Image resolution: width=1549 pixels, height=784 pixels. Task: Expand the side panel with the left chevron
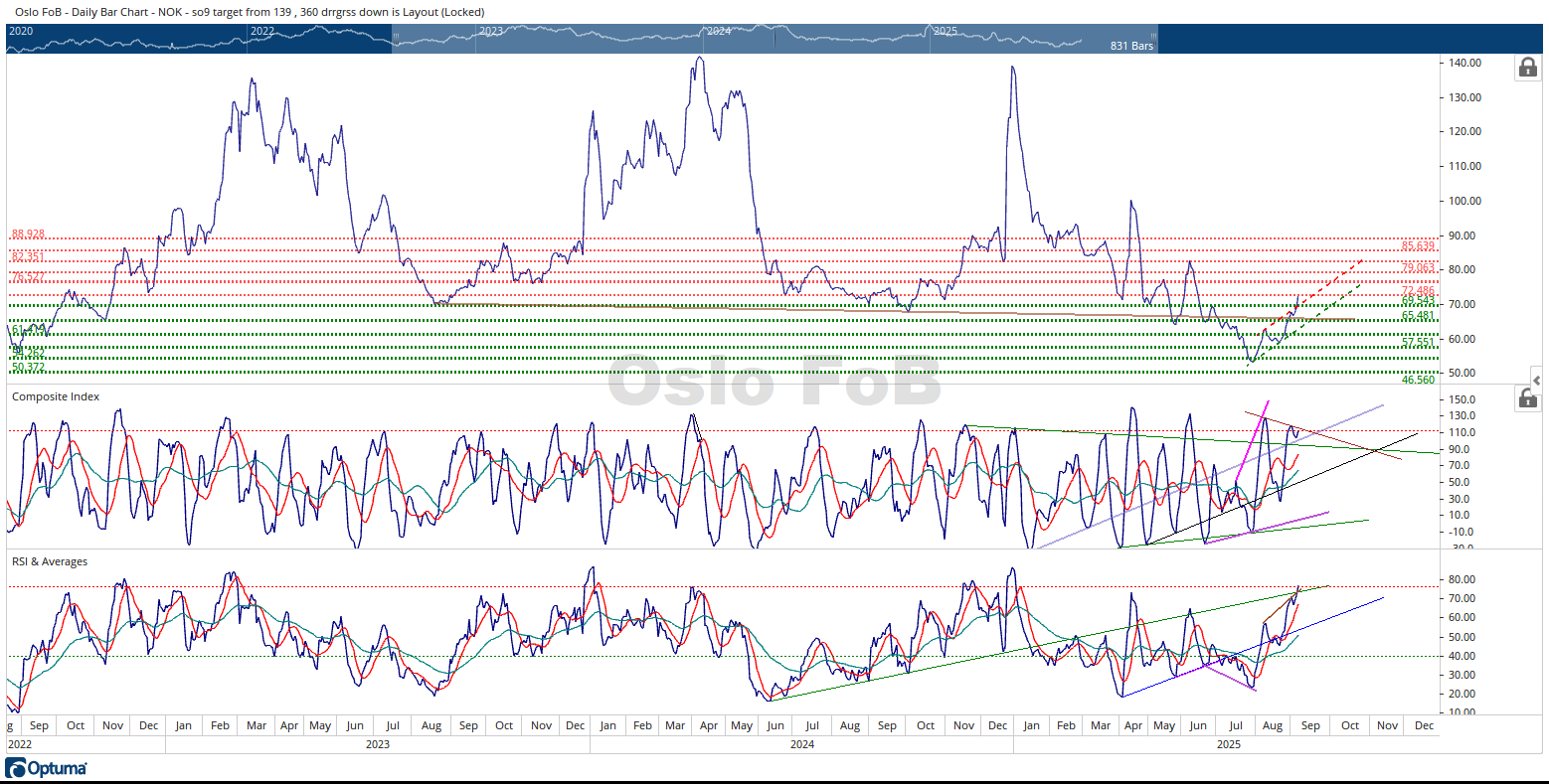click(x=1536, y=381)
